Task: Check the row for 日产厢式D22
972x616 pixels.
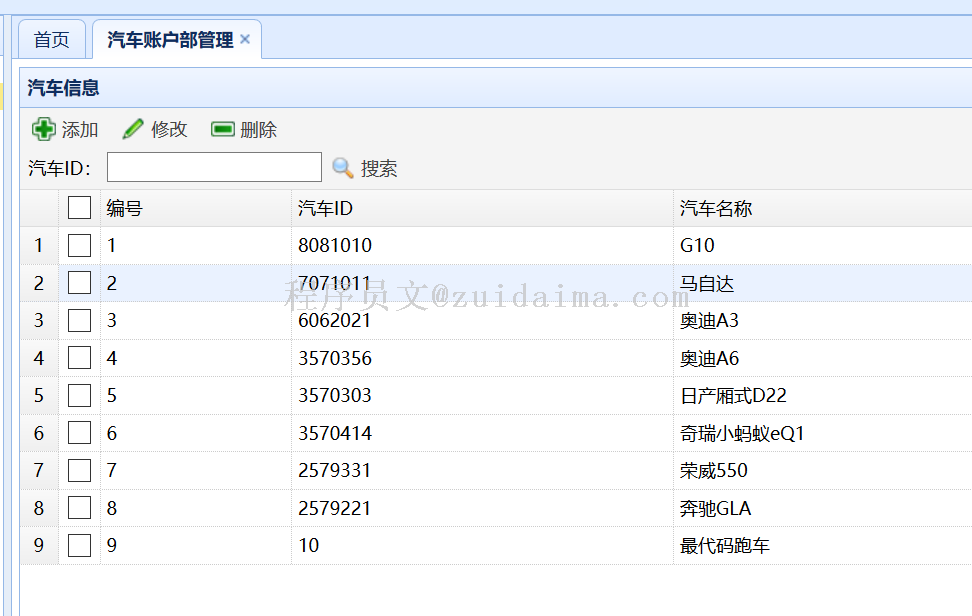Action: (x=79, y=395)
